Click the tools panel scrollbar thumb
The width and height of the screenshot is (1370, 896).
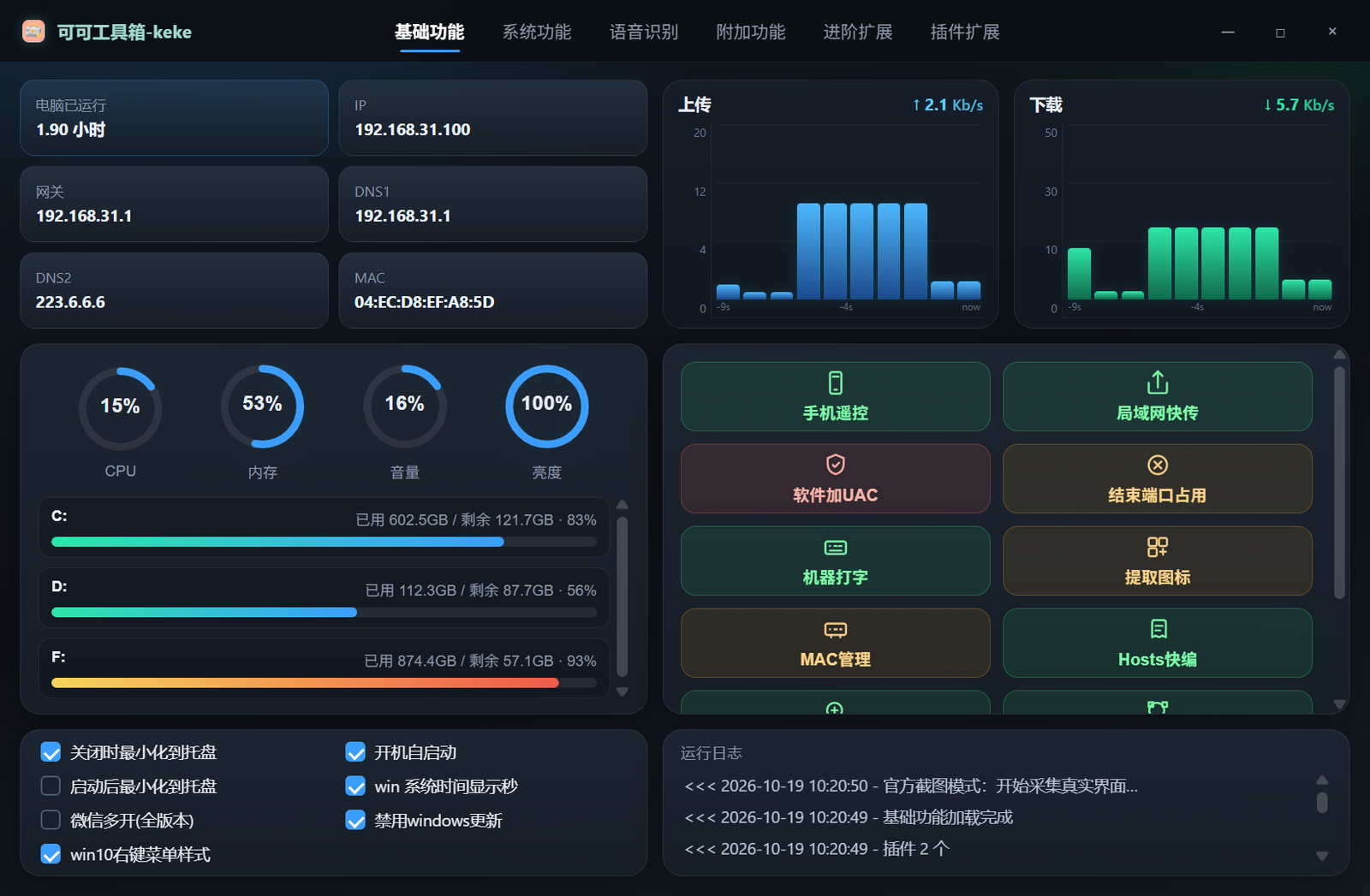[x=1340, y=483]
